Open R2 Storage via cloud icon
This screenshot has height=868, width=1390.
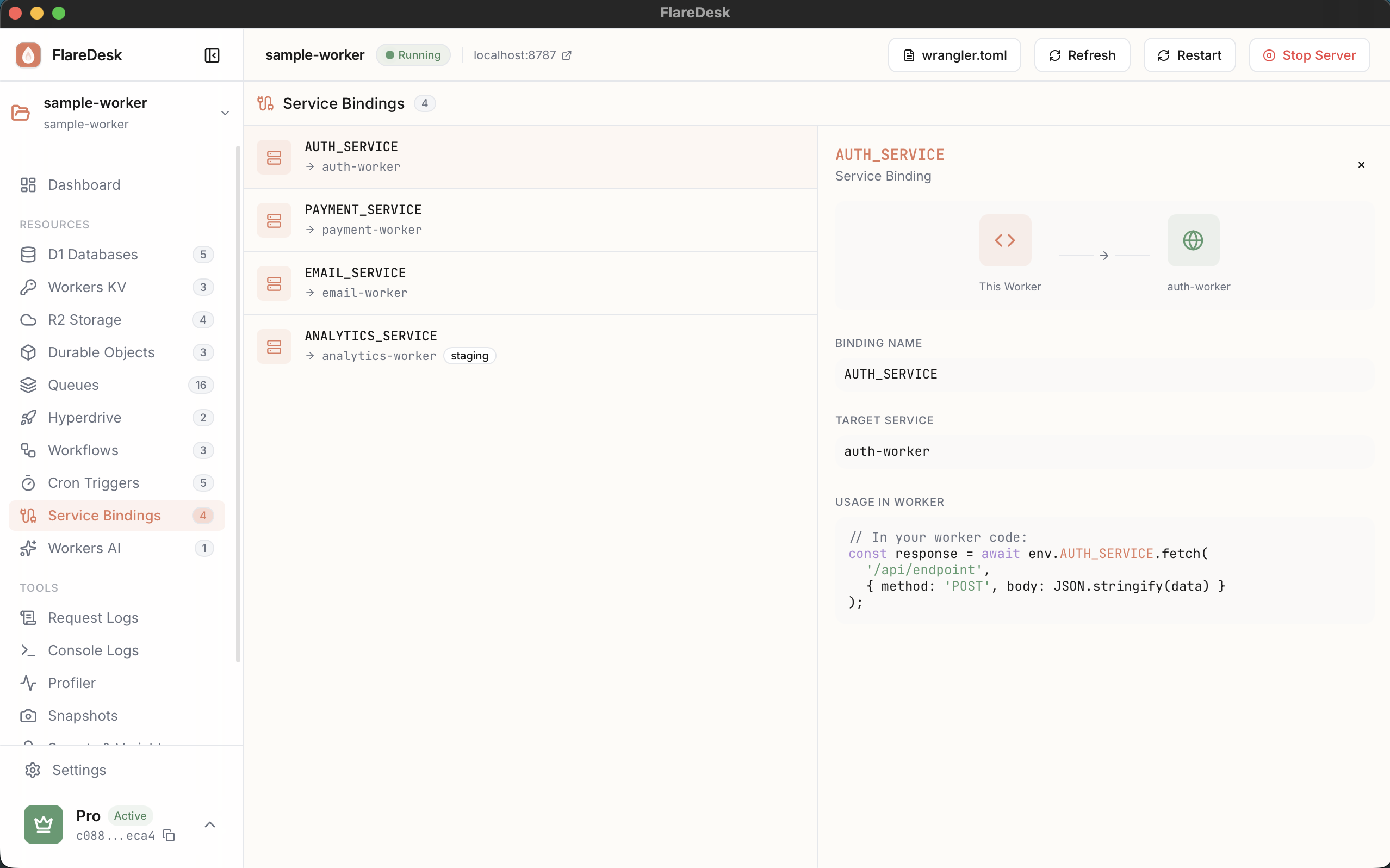pos(29,320)
